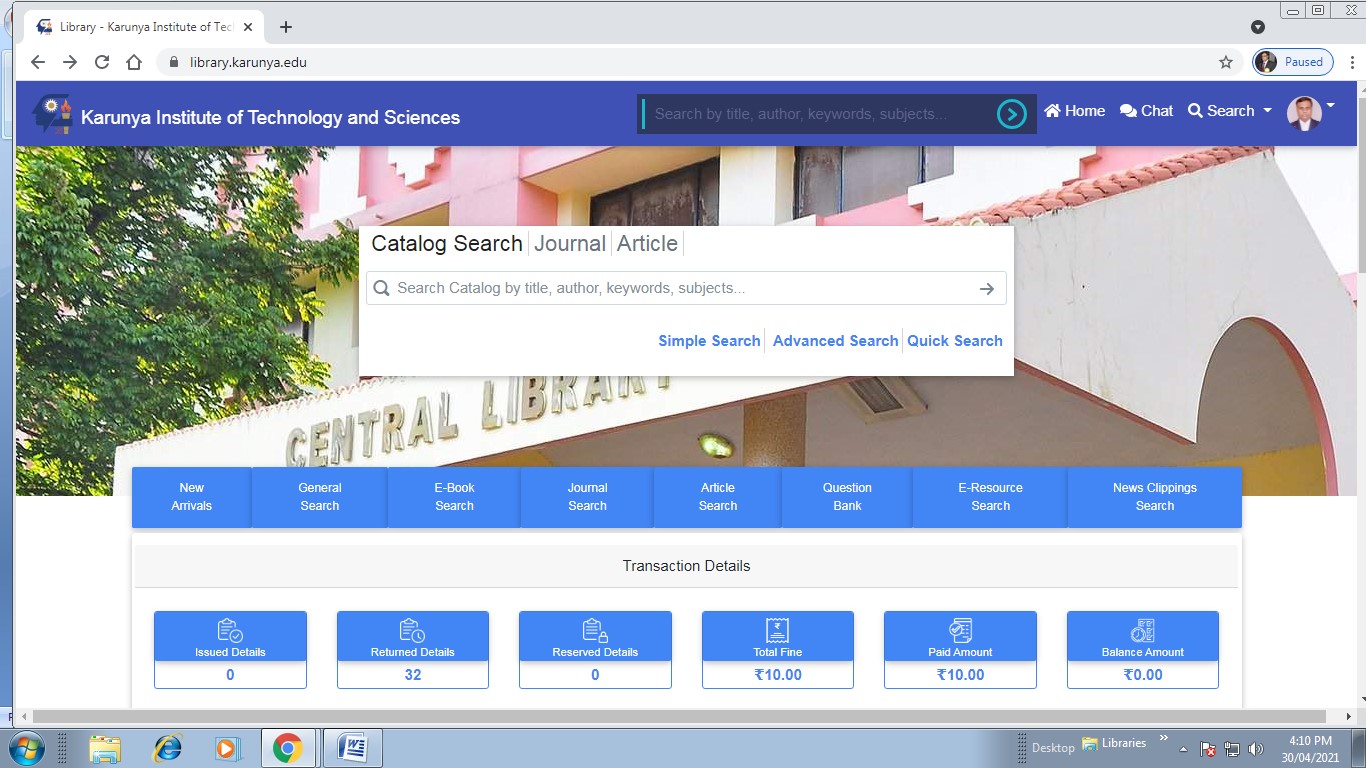The image size is (1366, 768).
Task: Open New Arrivals menu button
Action: coord(191,497)
